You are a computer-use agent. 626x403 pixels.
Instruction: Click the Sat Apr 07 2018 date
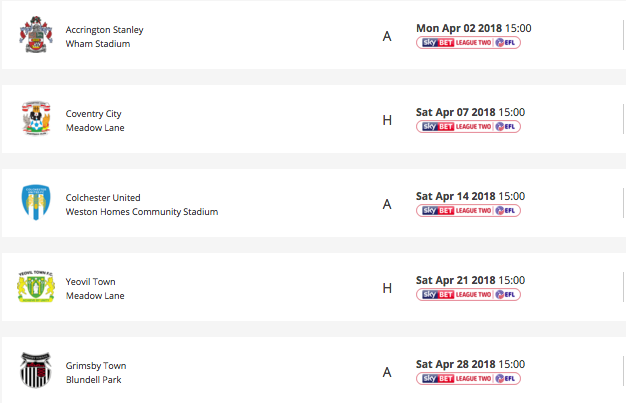(x=455, y=112)
